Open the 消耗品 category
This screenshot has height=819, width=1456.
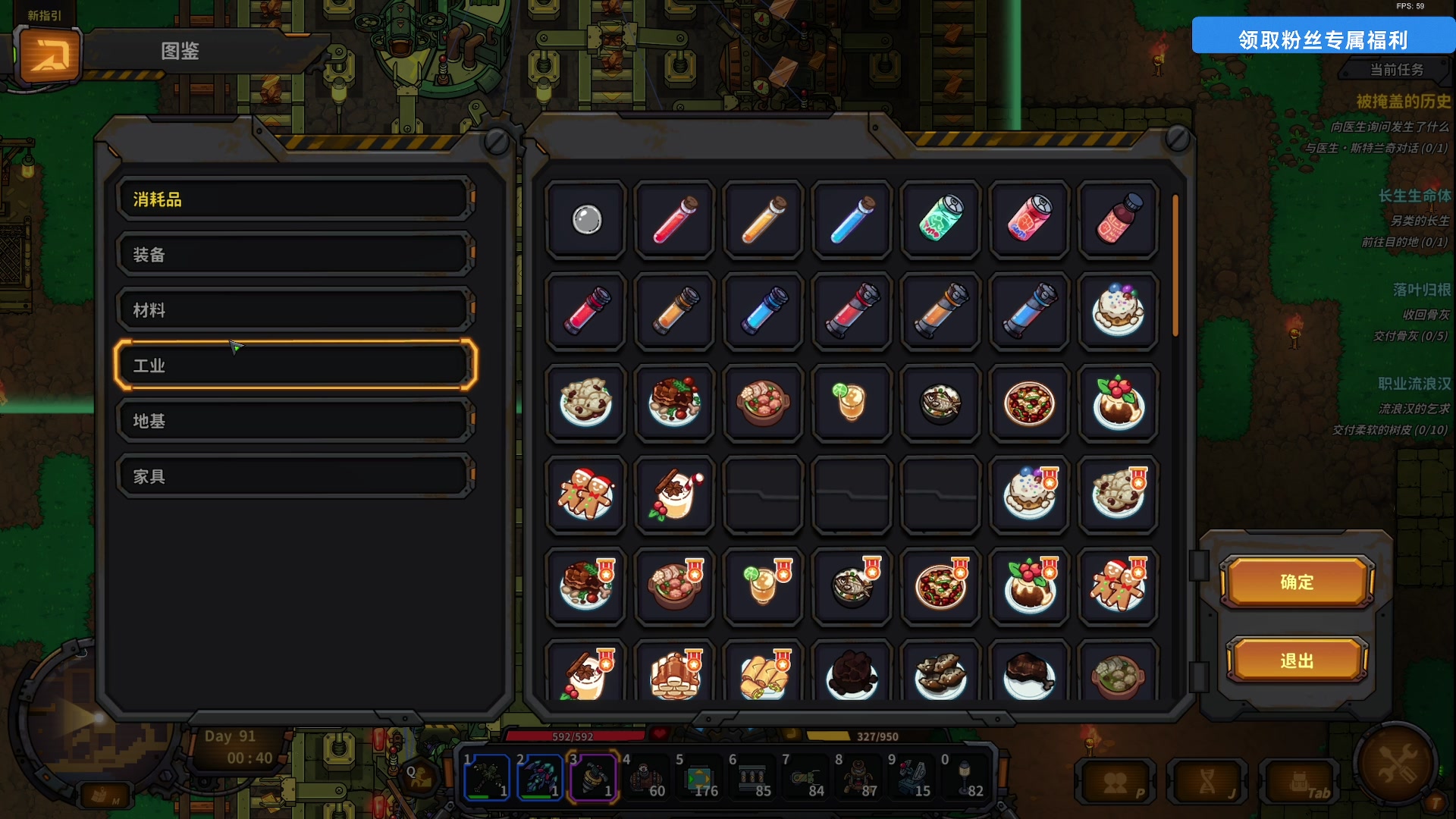pyautogui.click(x=296, y=199)
